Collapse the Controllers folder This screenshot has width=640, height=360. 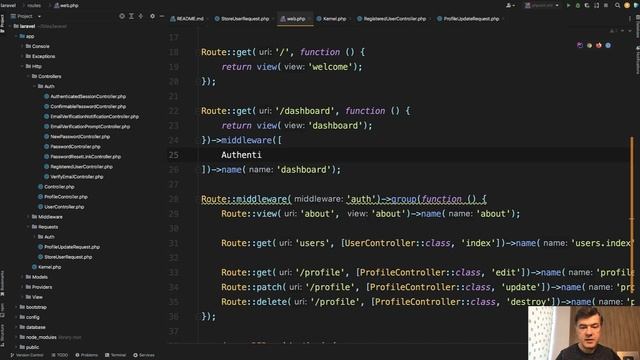tap(29, 76)
